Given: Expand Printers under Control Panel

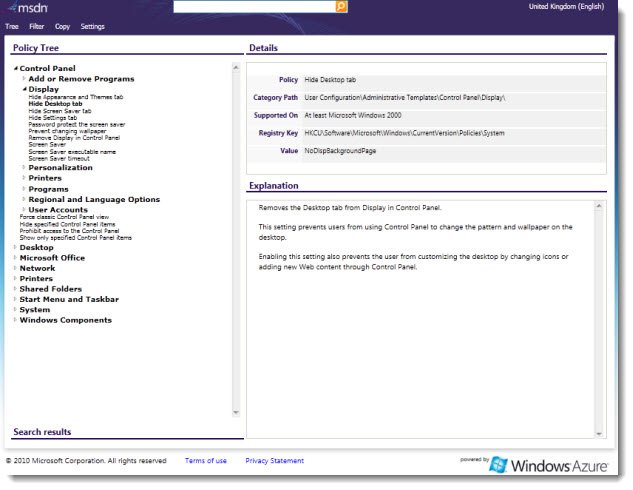Looking at the screenshot, I should tap(24, 178).
